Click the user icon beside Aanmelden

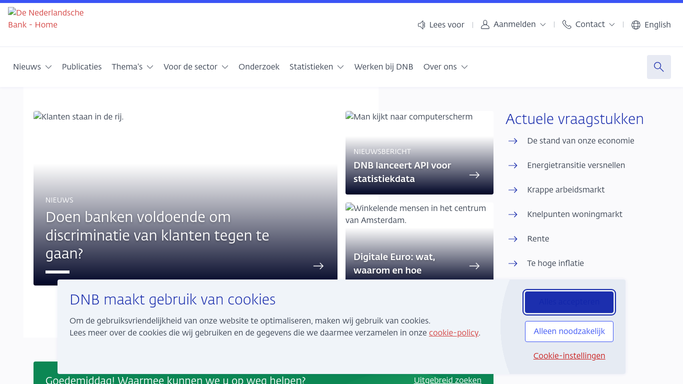coord(485,25)
